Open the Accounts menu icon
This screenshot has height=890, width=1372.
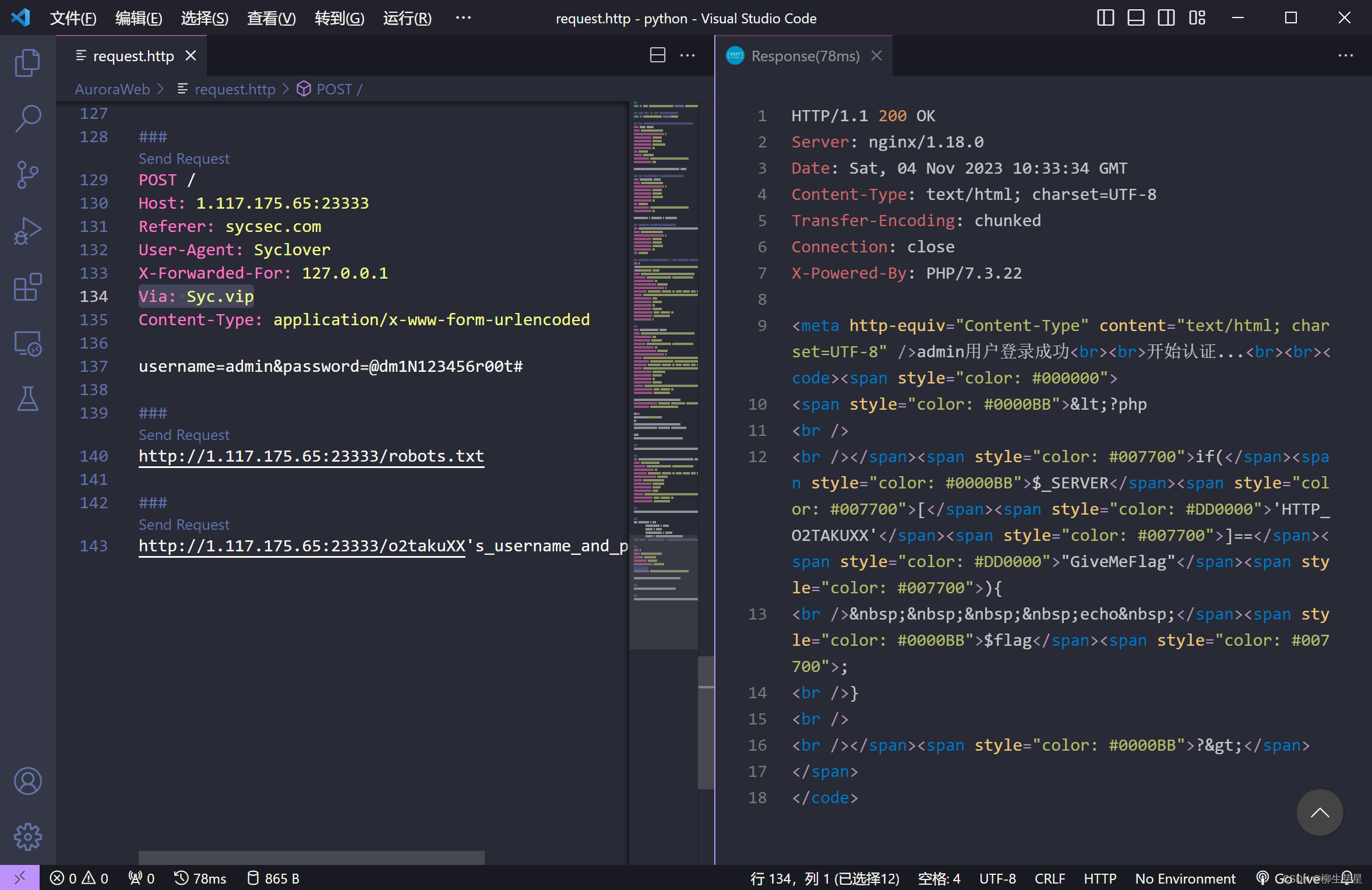pos(27,781)
